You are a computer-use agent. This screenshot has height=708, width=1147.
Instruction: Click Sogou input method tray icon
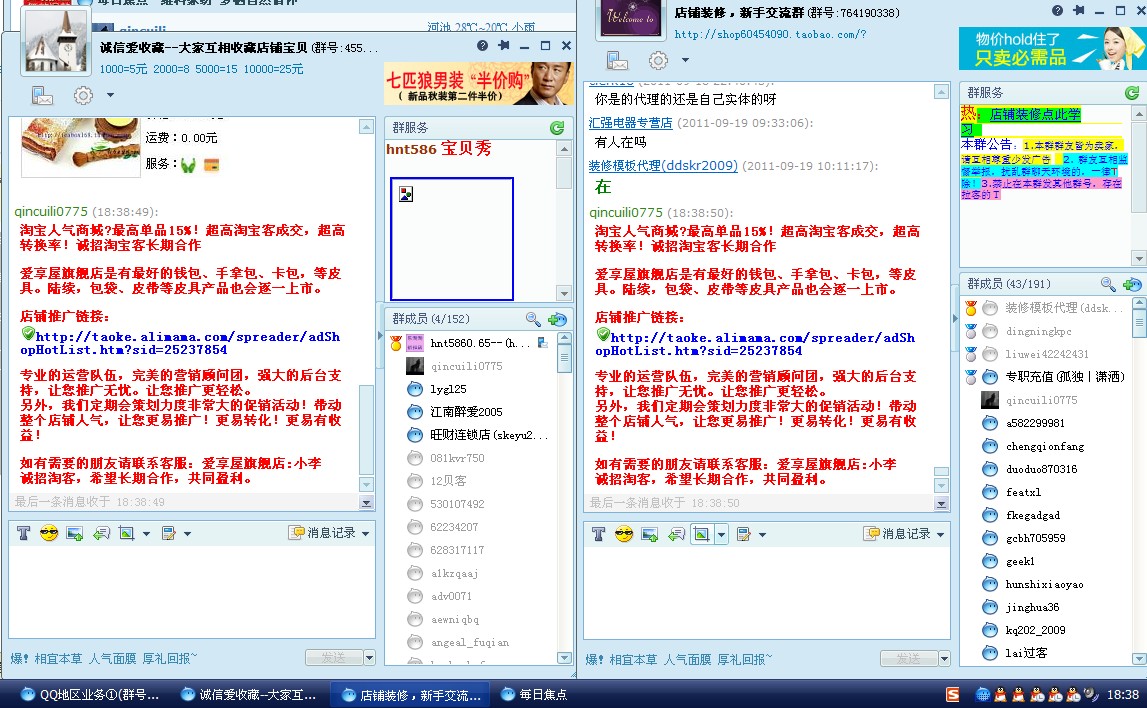tap(952, 694)
